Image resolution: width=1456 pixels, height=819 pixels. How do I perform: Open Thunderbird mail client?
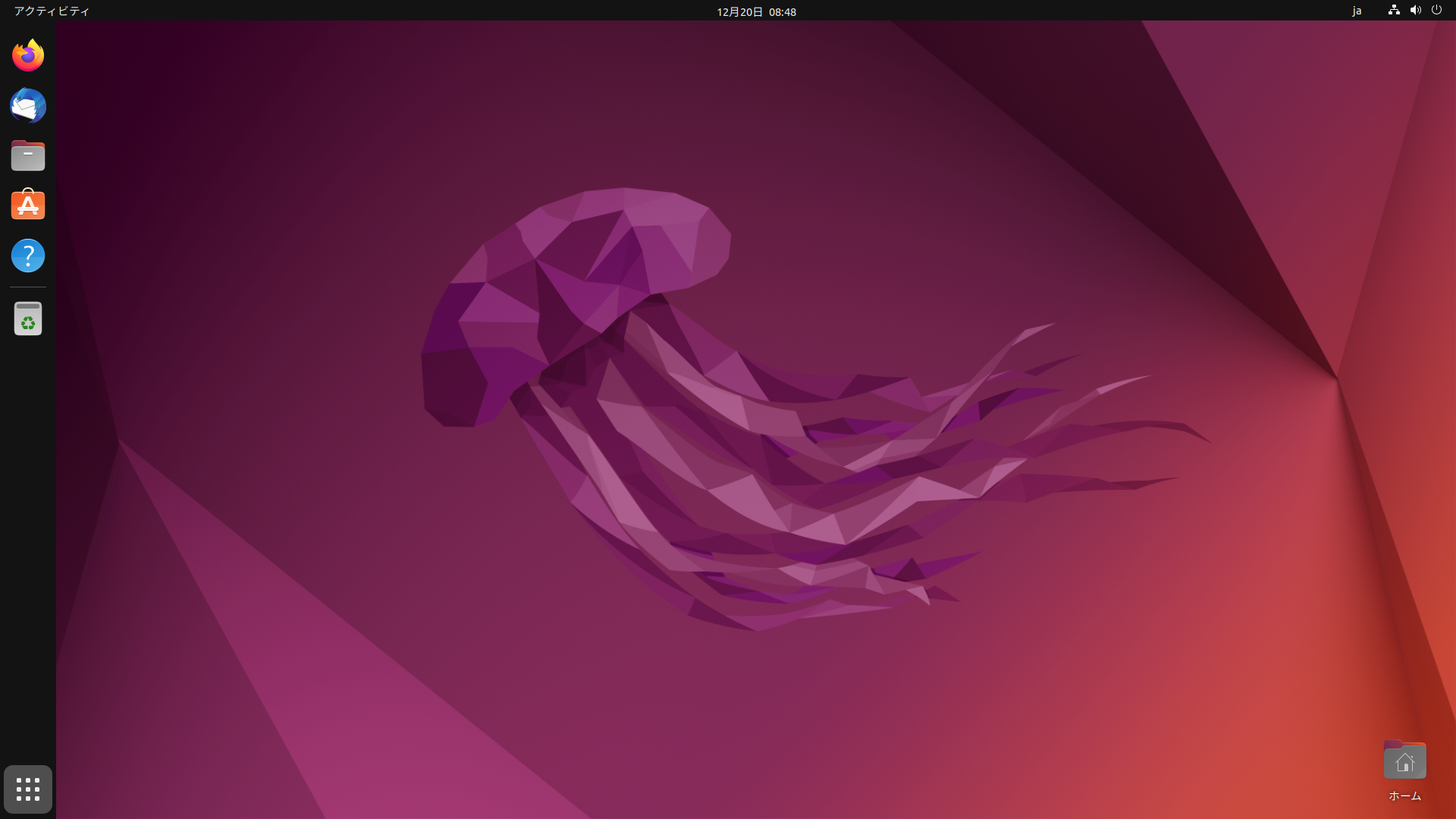(27, 105)
